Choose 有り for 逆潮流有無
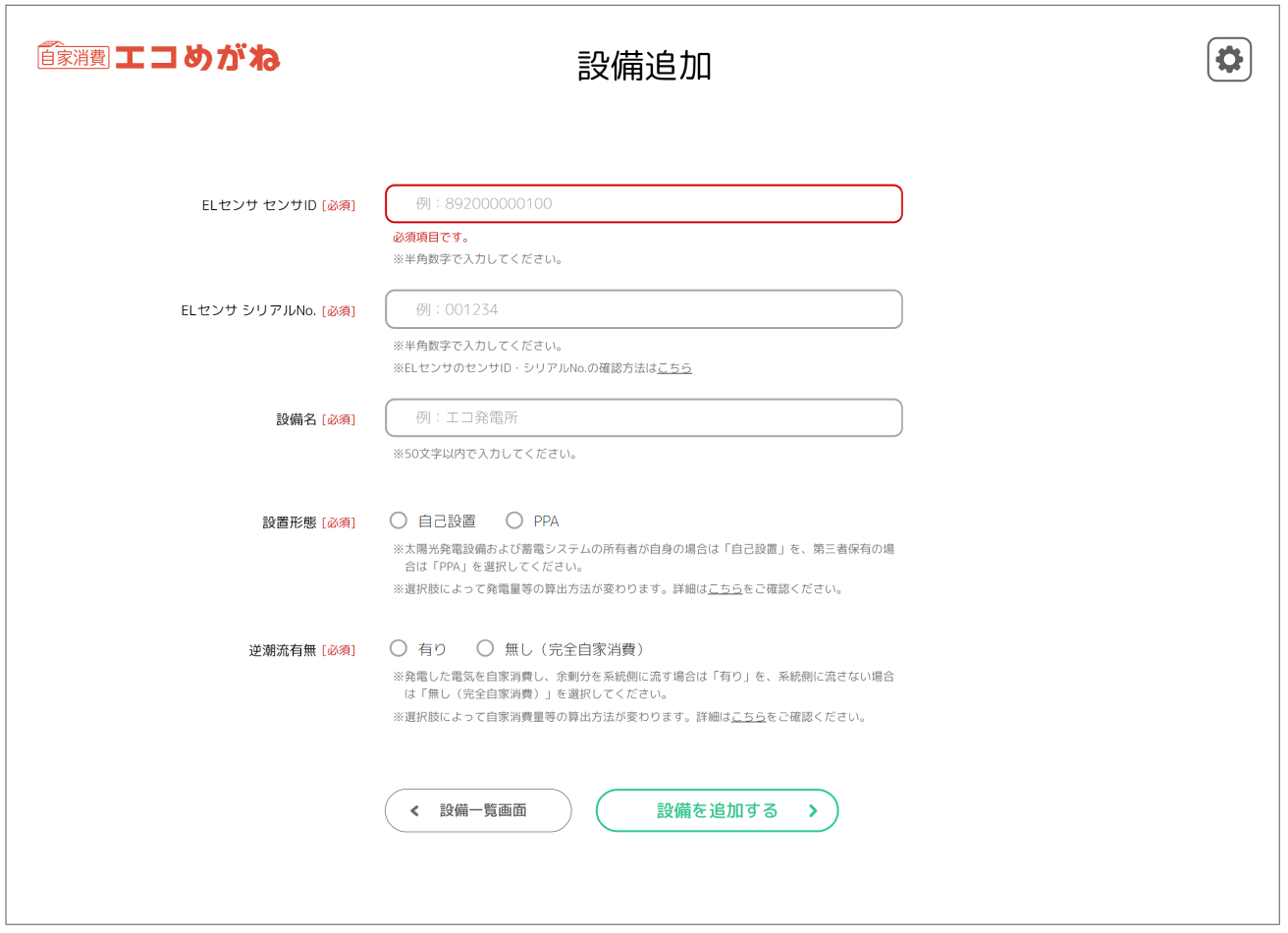 399,648
